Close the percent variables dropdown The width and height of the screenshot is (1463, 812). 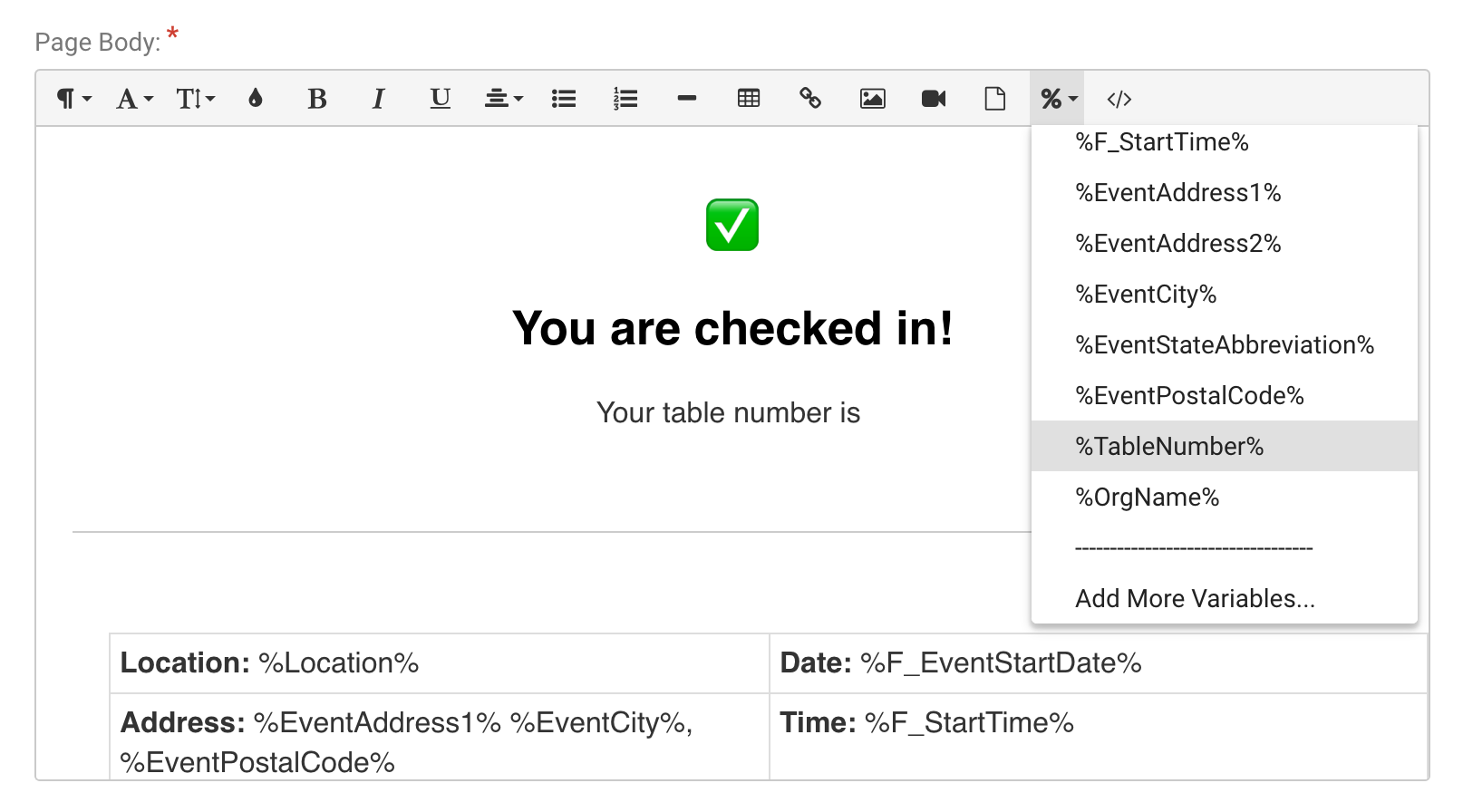[x=1058, y=98]
